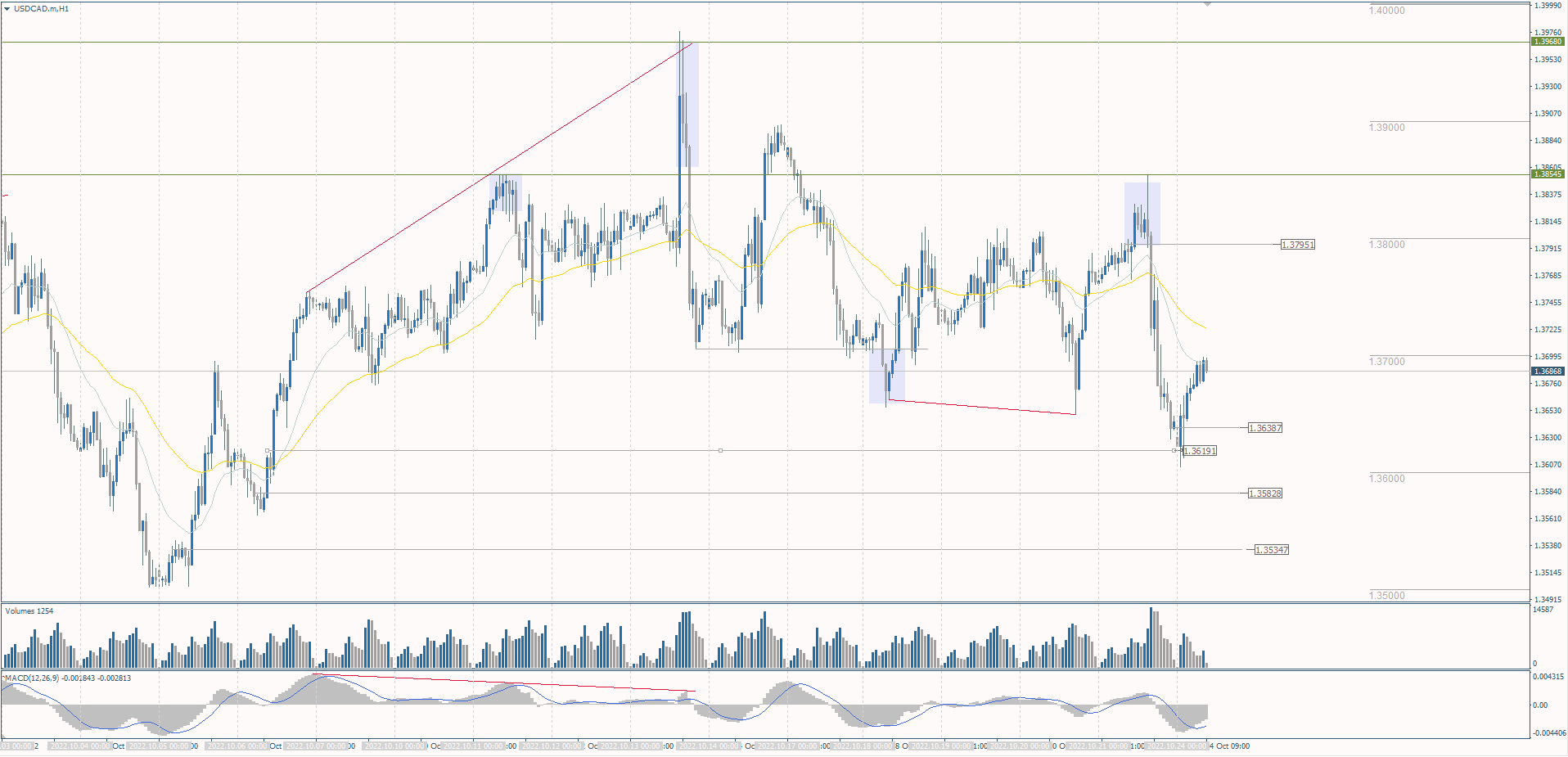The height and width of the screenshot is (757, 1568).
Task: Click the chart shift triangle marker at top
Action: pyautogui.click(x=1207, y=4)
